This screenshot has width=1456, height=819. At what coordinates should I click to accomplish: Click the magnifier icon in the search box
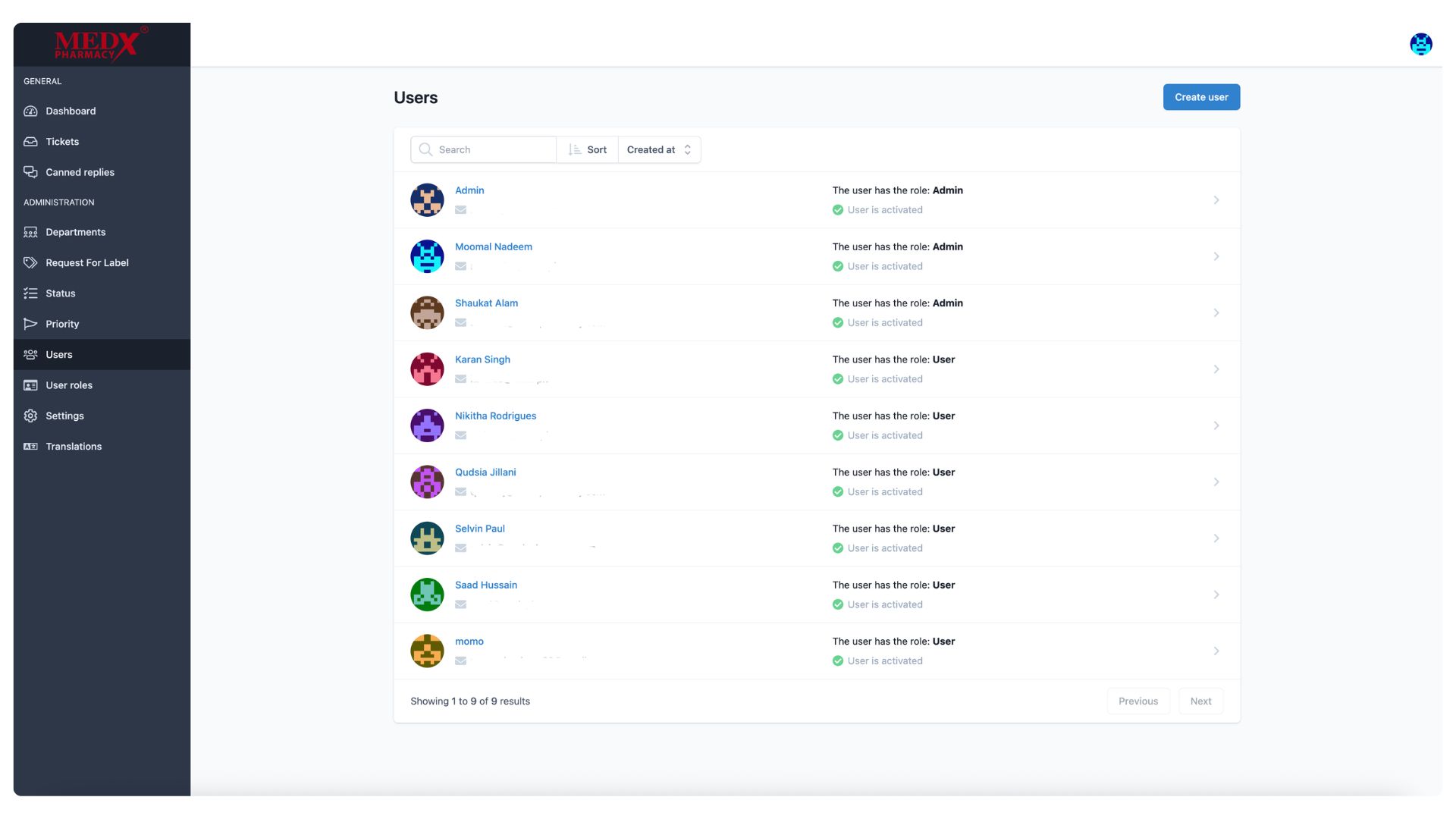(425, 149)
